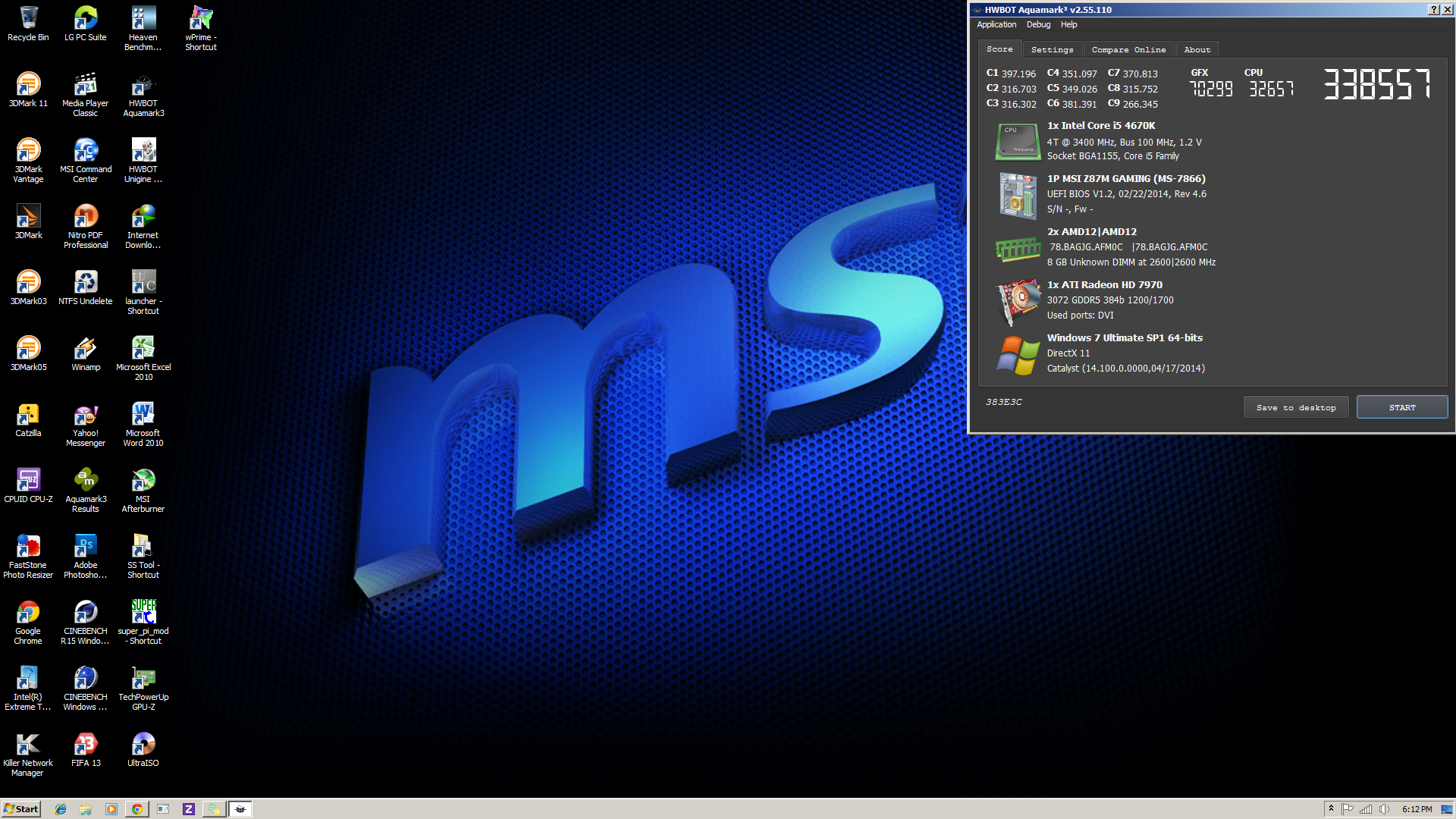Viewport: 1456px width, 819px height.
Task: Launch MSI Afterburner shortcut
Action: point(143,491)
